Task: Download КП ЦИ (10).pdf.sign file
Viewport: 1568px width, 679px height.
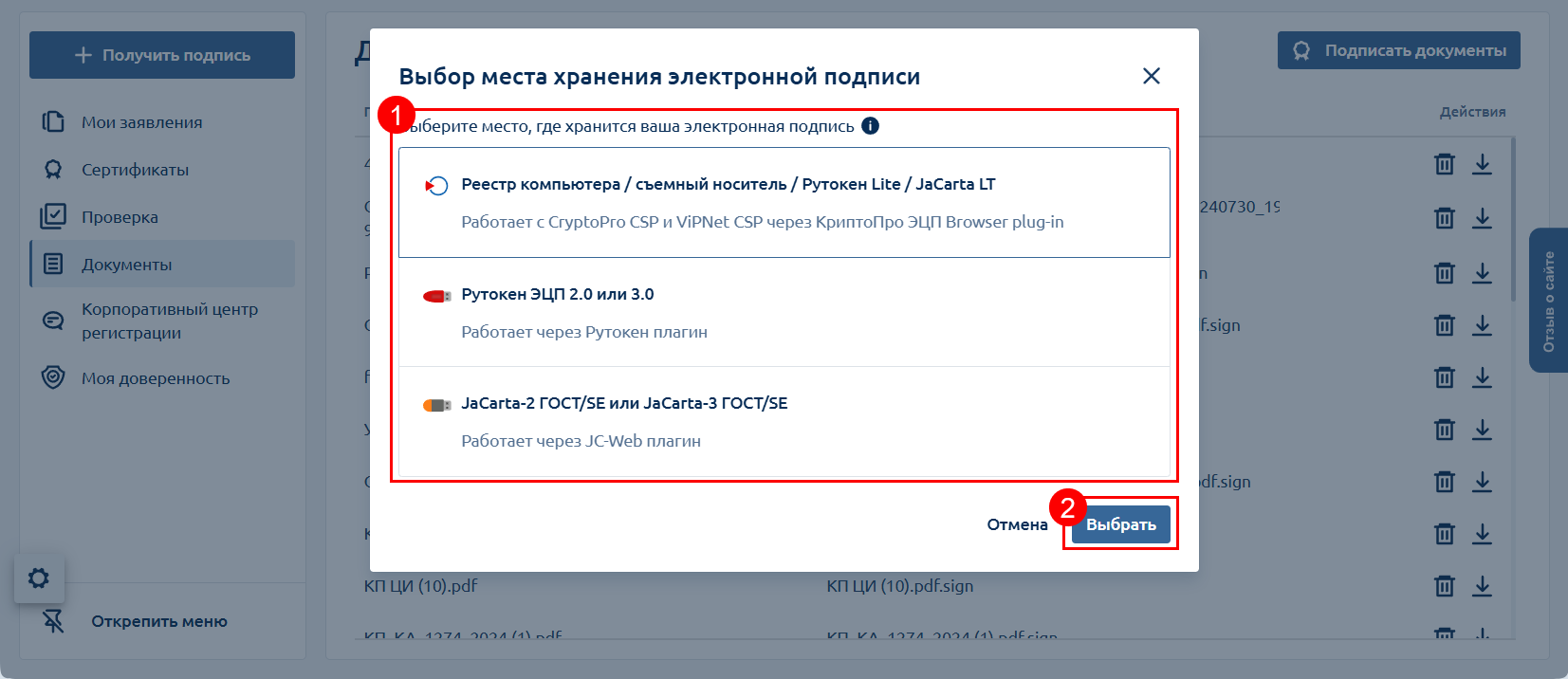Action: click(x=1482, y=586)
